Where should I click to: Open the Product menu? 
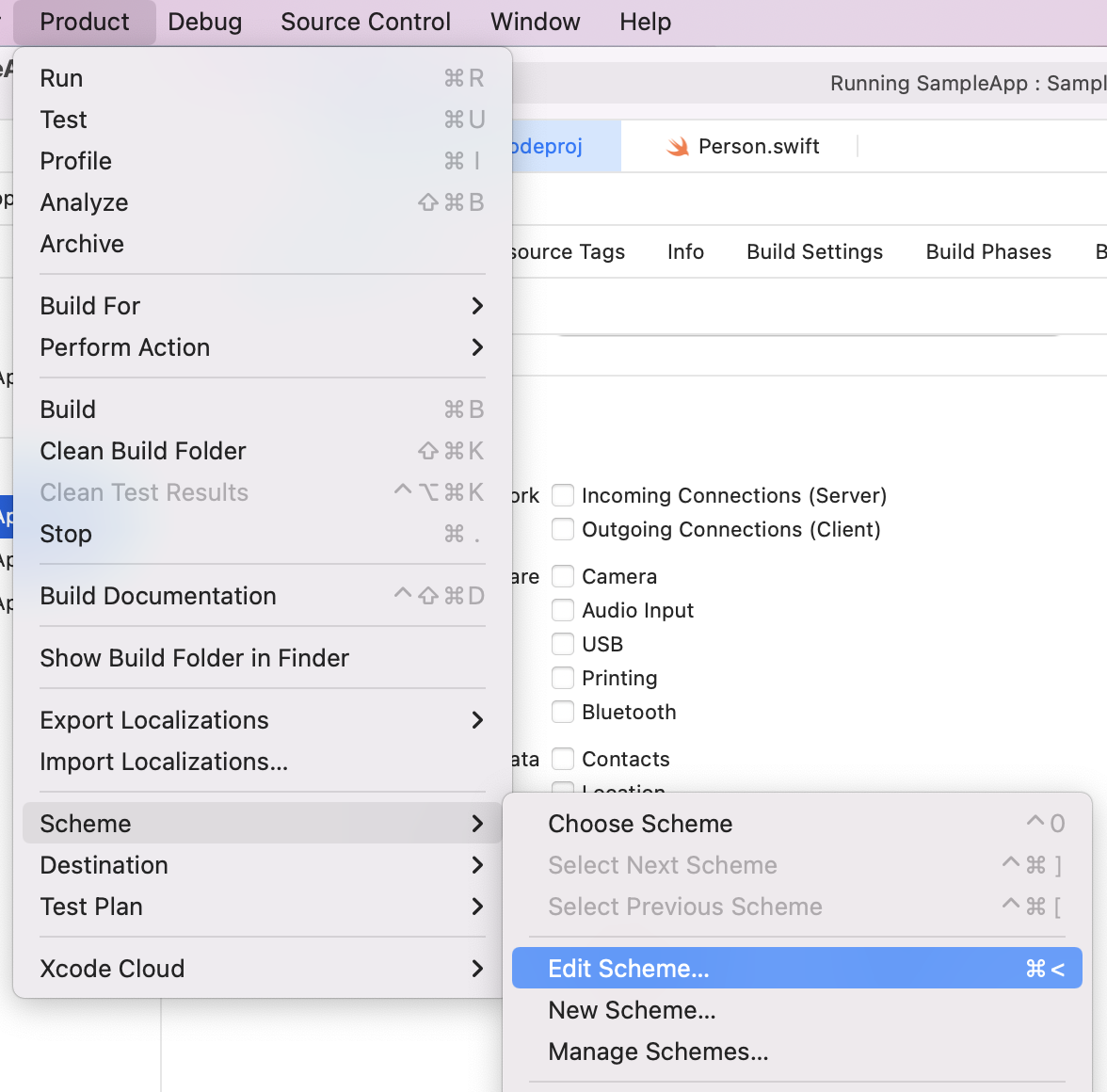(84, 22)
